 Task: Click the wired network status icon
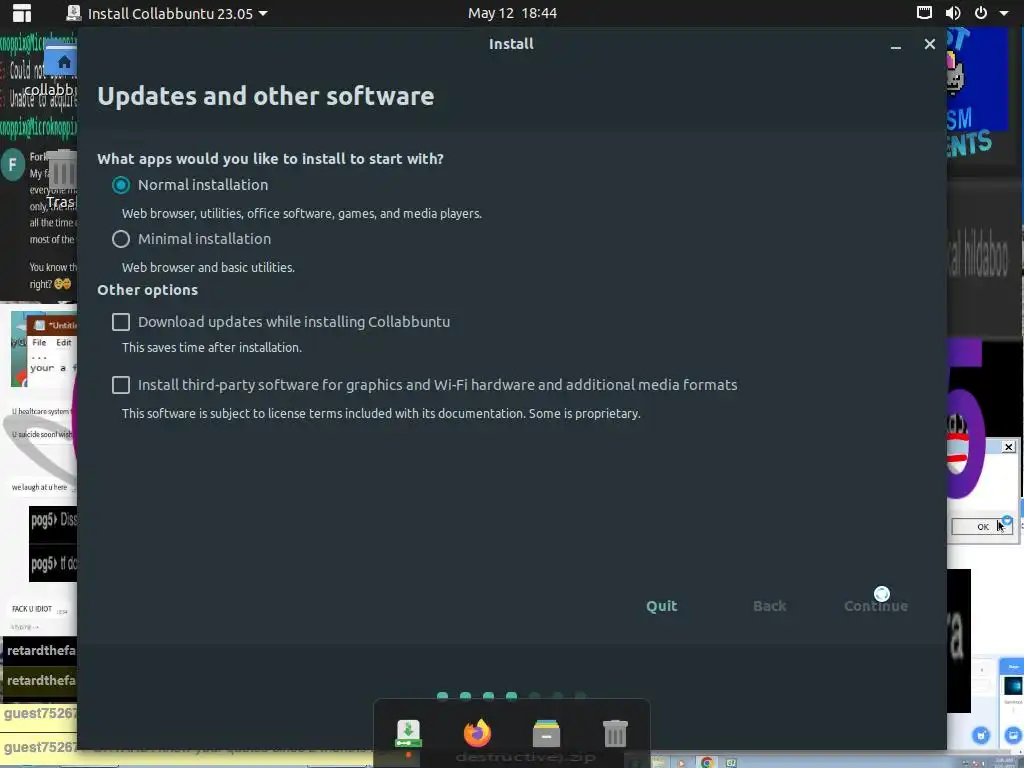coord(924,12)
